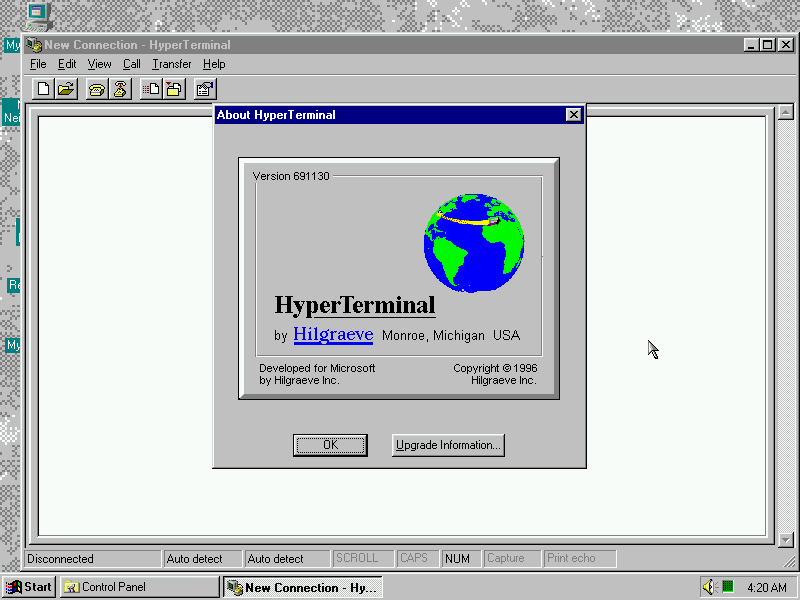The height and width of the screenshot is (600, 800).
Task: Click the Properties toolbar icon
Action: click(x=205, y=89)
